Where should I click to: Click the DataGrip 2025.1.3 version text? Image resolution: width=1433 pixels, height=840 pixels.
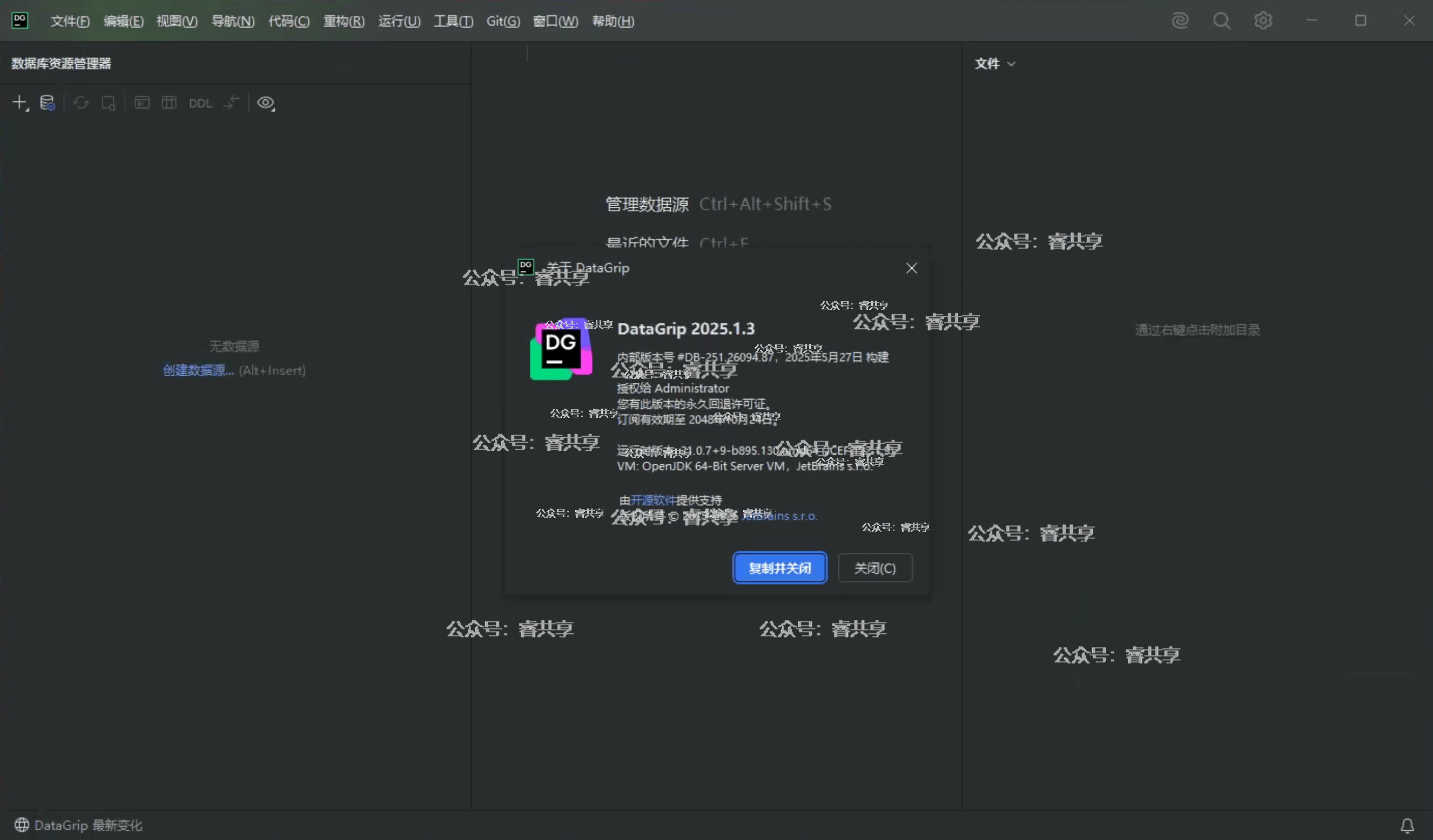point(686,329)
